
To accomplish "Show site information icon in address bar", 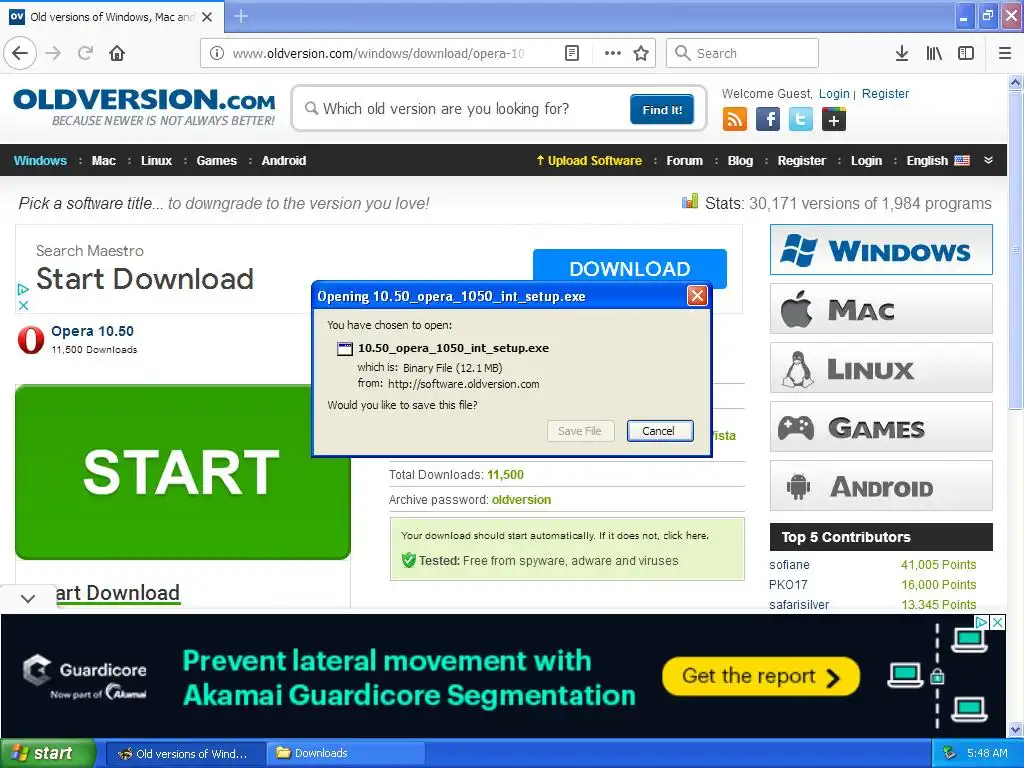I will click(217, 53).
